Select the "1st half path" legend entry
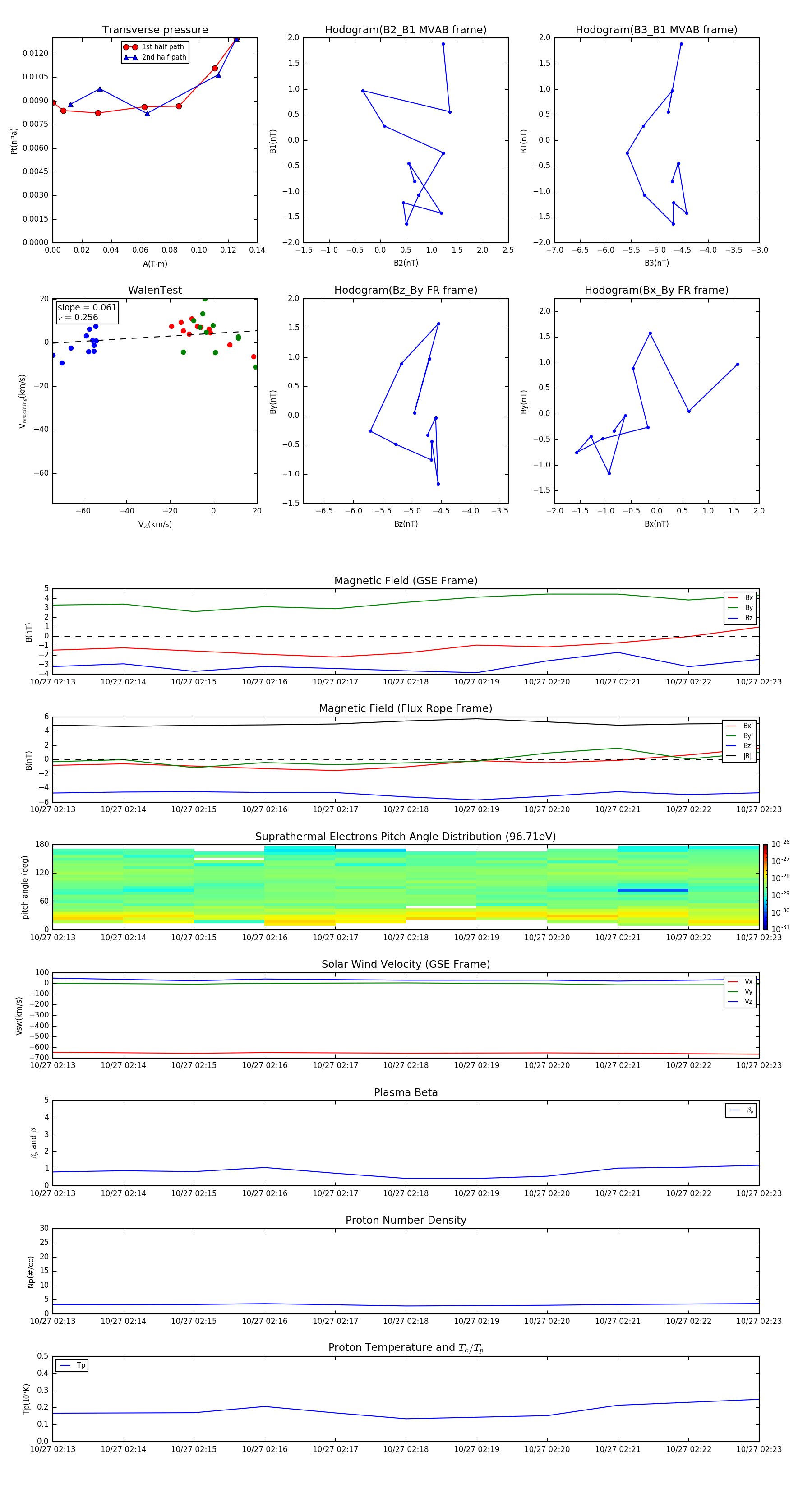812x1489 pixels. 154,47
